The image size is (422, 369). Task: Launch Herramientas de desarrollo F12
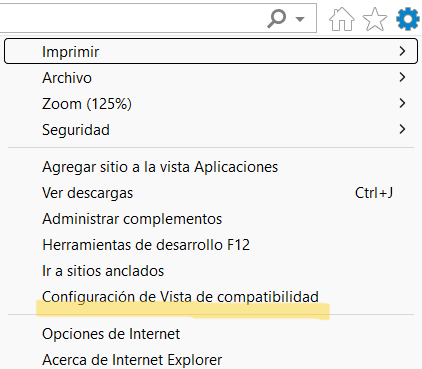[211, 245]
